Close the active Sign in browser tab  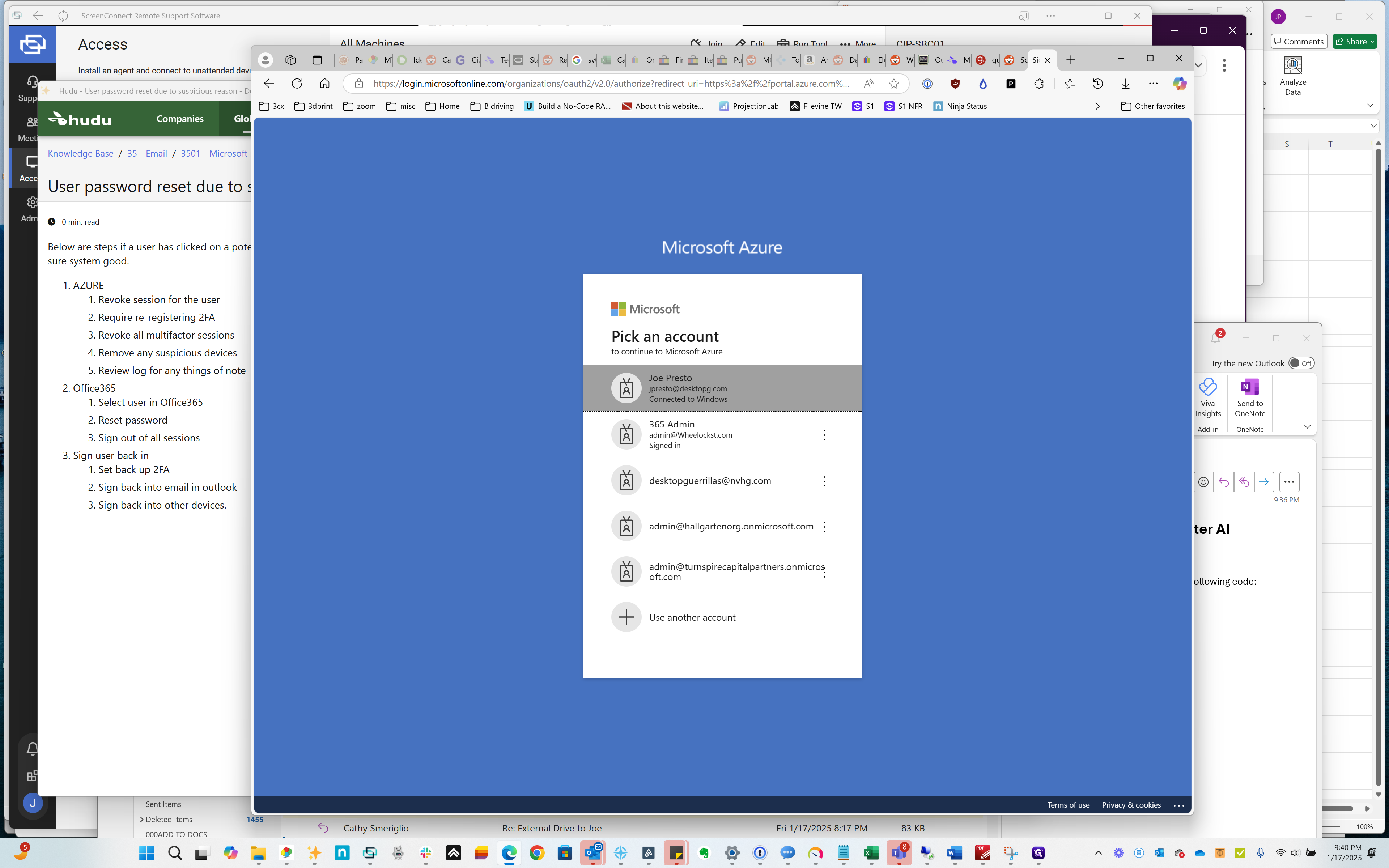click(1047, 60)
